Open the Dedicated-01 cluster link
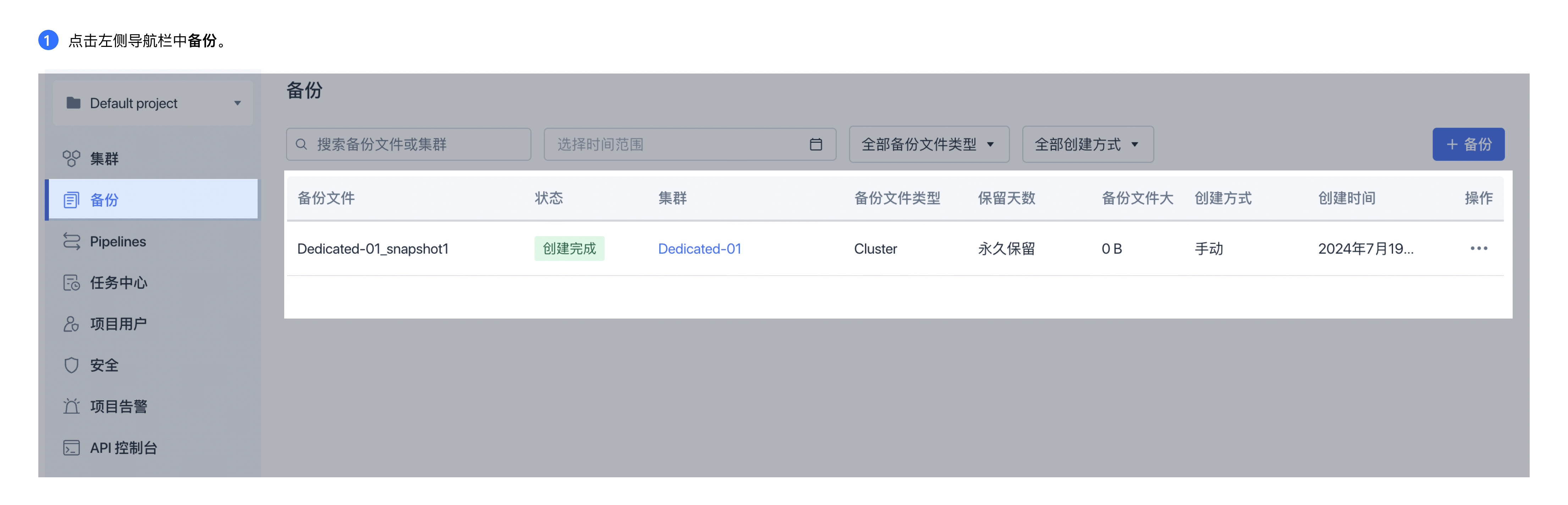The width and height of the screenshot is (1568, 505). click(699, 249)
